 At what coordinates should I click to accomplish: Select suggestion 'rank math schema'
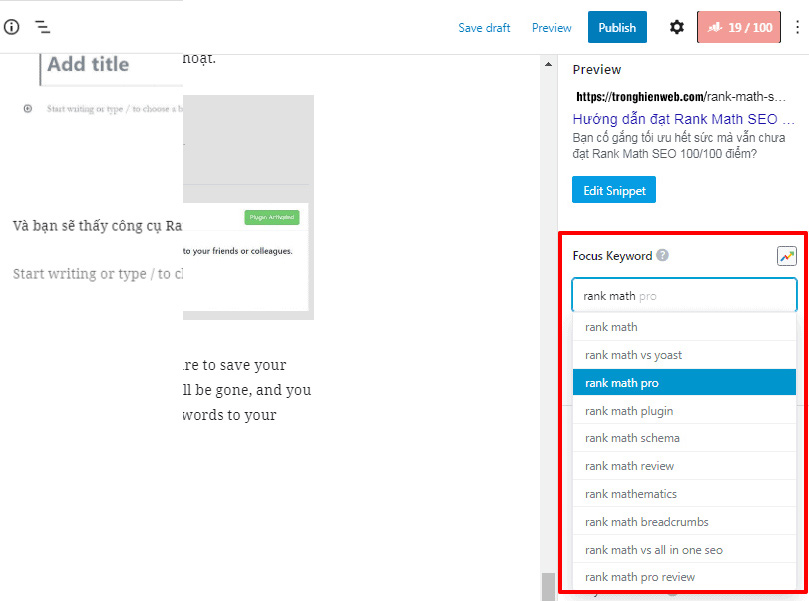click(x=684, y=438)
